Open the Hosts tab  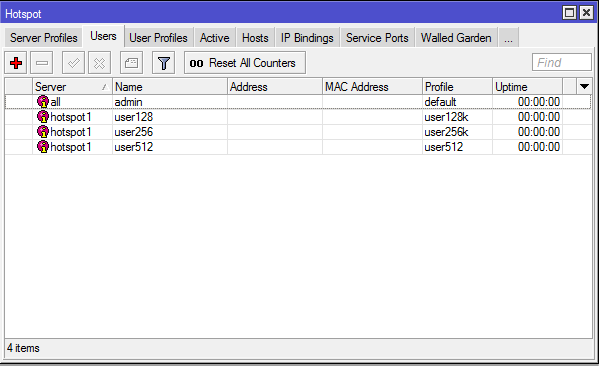point(255,38)
